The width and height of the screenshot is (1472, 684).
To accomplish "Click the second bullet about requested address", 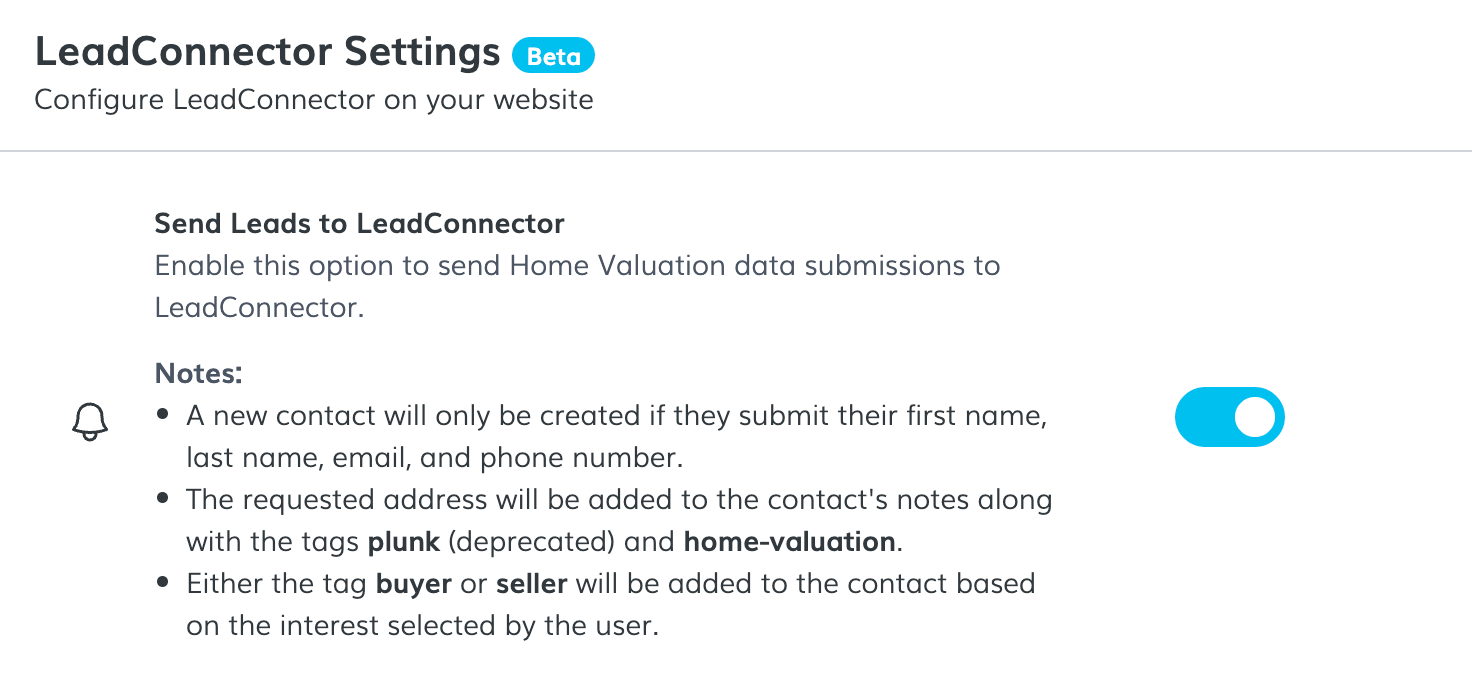I will 618,500.
